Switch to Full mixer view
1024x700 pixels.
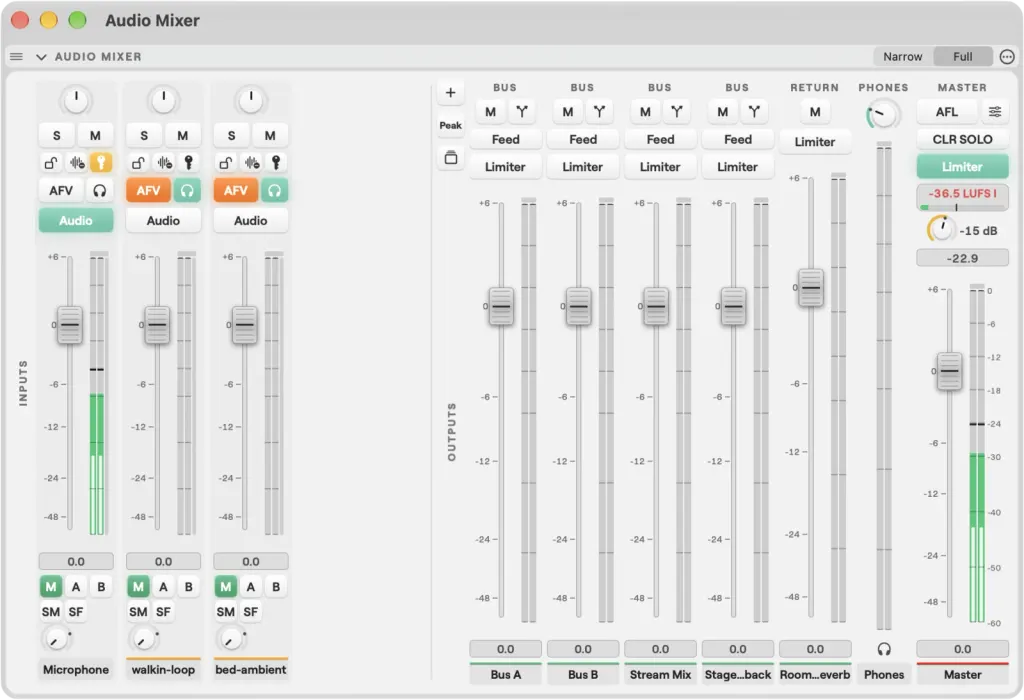963,57
